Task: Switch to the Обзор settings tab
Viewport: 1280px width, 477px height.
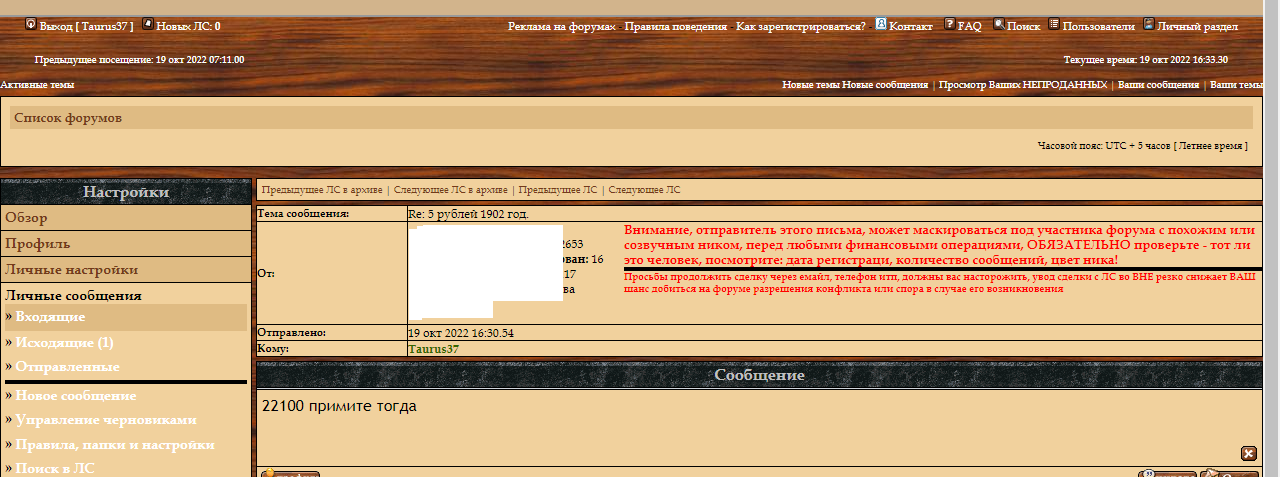Action: tap(26, 217)
